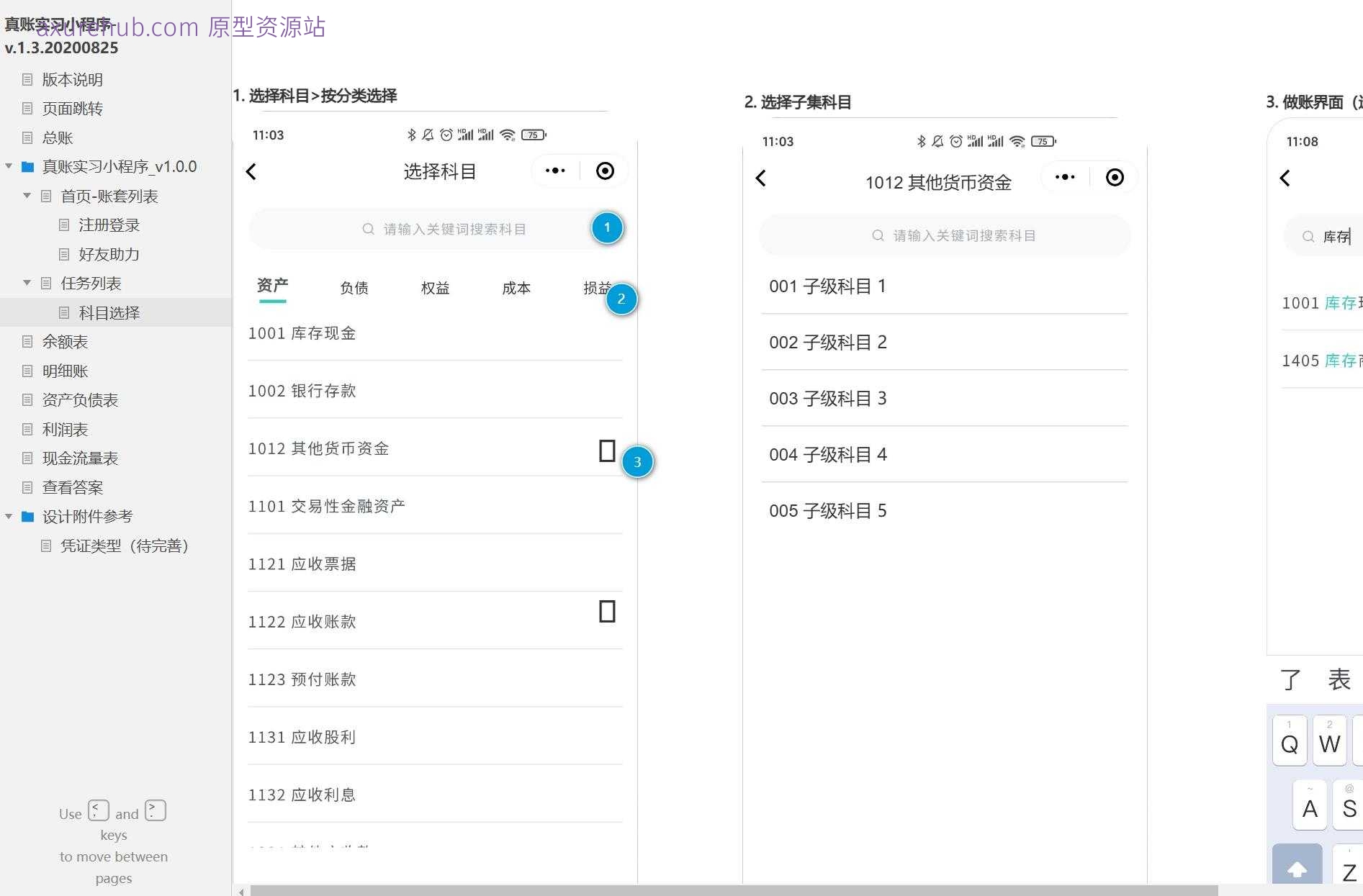Switch to the 负债 category tab
The image size is (1363, 896).
(354, 288)
